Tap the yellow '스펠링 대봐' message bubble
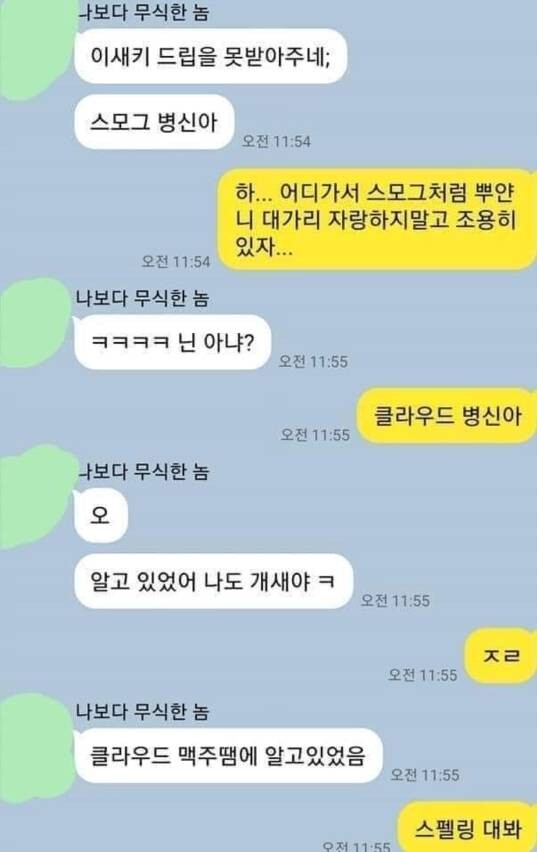Screen dimensions: 537x852 pos(467,827)
